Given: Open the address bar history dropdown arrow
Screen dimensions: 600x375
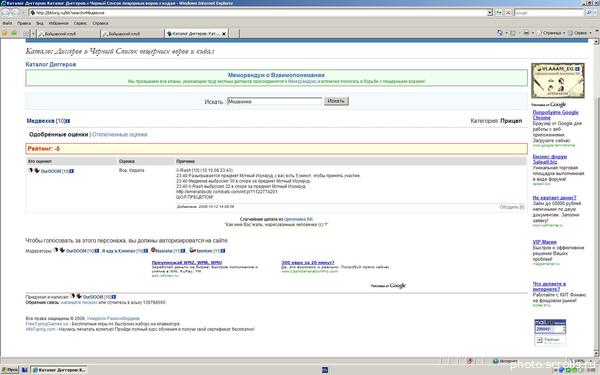Looking at the screenshot, I should pos(490,13).
